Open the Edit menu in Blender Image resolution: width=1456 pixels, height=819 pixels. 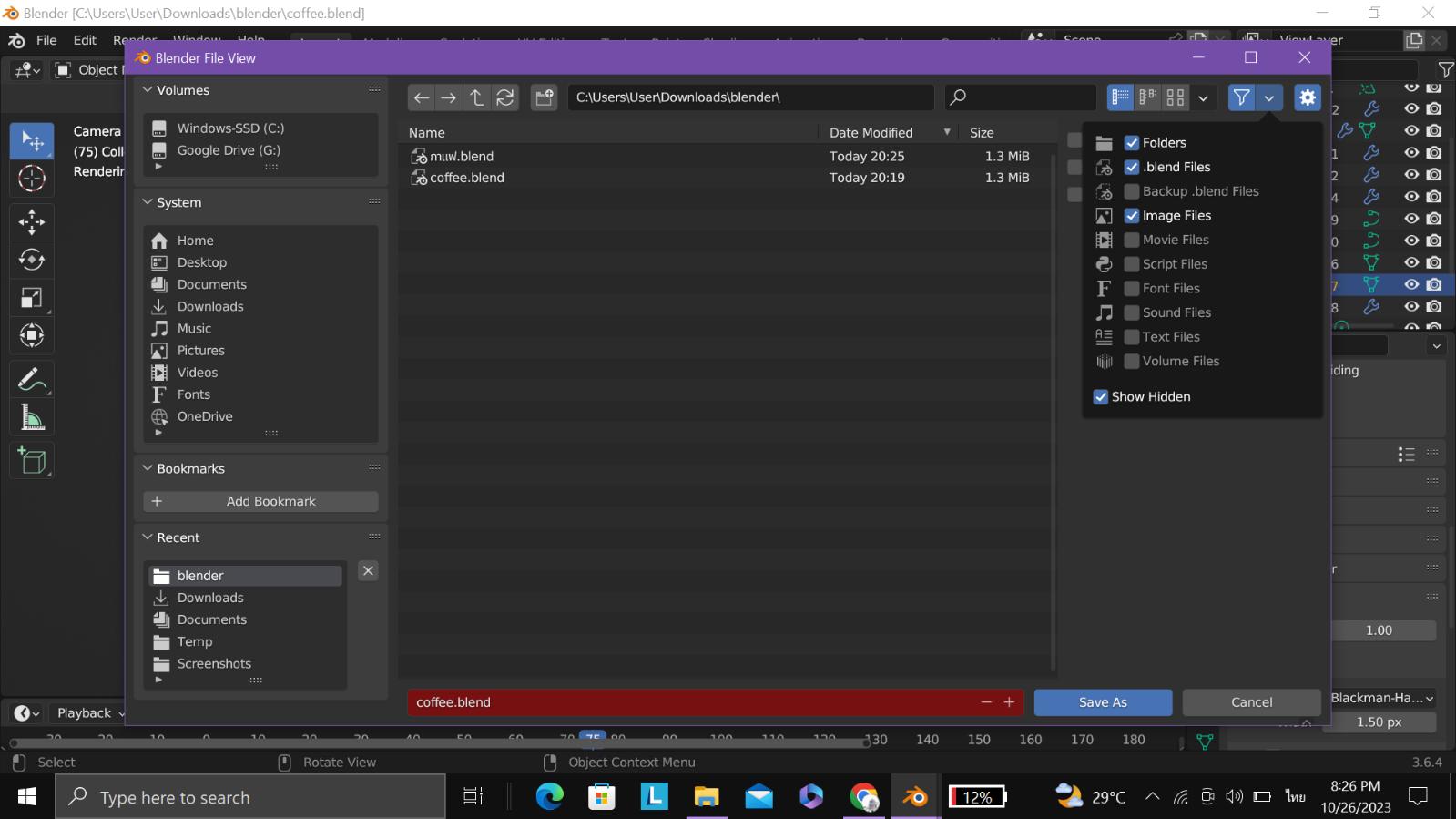(85, 40)
